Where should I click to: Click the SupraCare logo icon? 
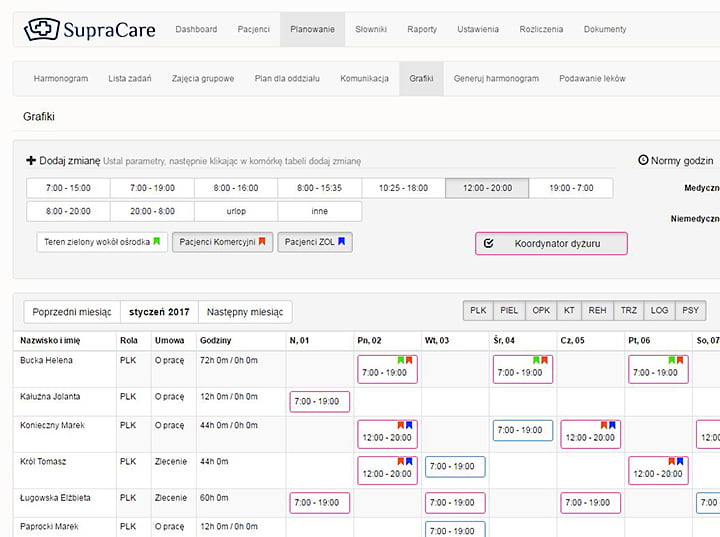pos(42,29)
